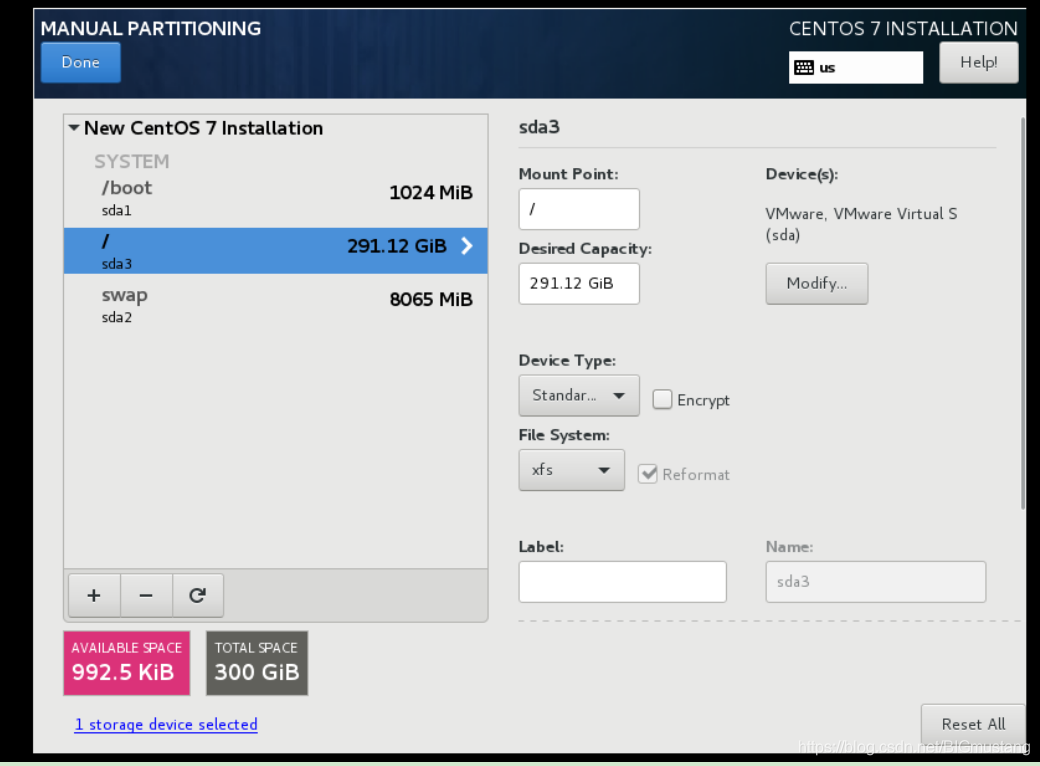
Task: Select the swap sda2 partition row
Action: tap(276, 304)
